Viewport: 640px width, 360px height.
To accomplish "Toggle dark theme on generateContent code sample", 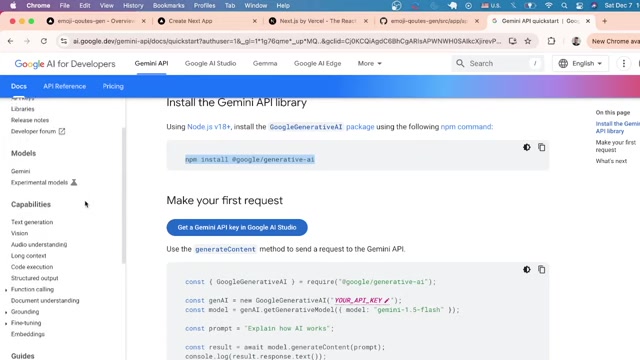I will pyautogui.click(x=527, y=269).
